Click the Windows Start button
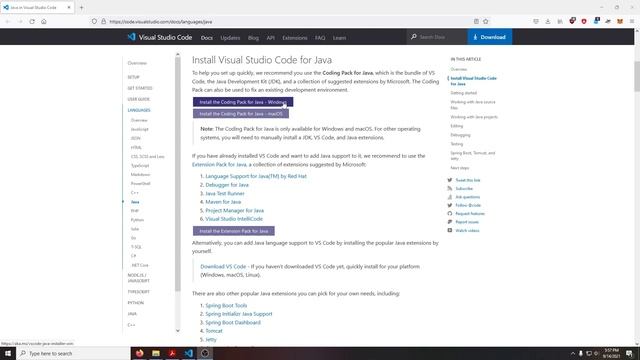 tap(8, 353)
